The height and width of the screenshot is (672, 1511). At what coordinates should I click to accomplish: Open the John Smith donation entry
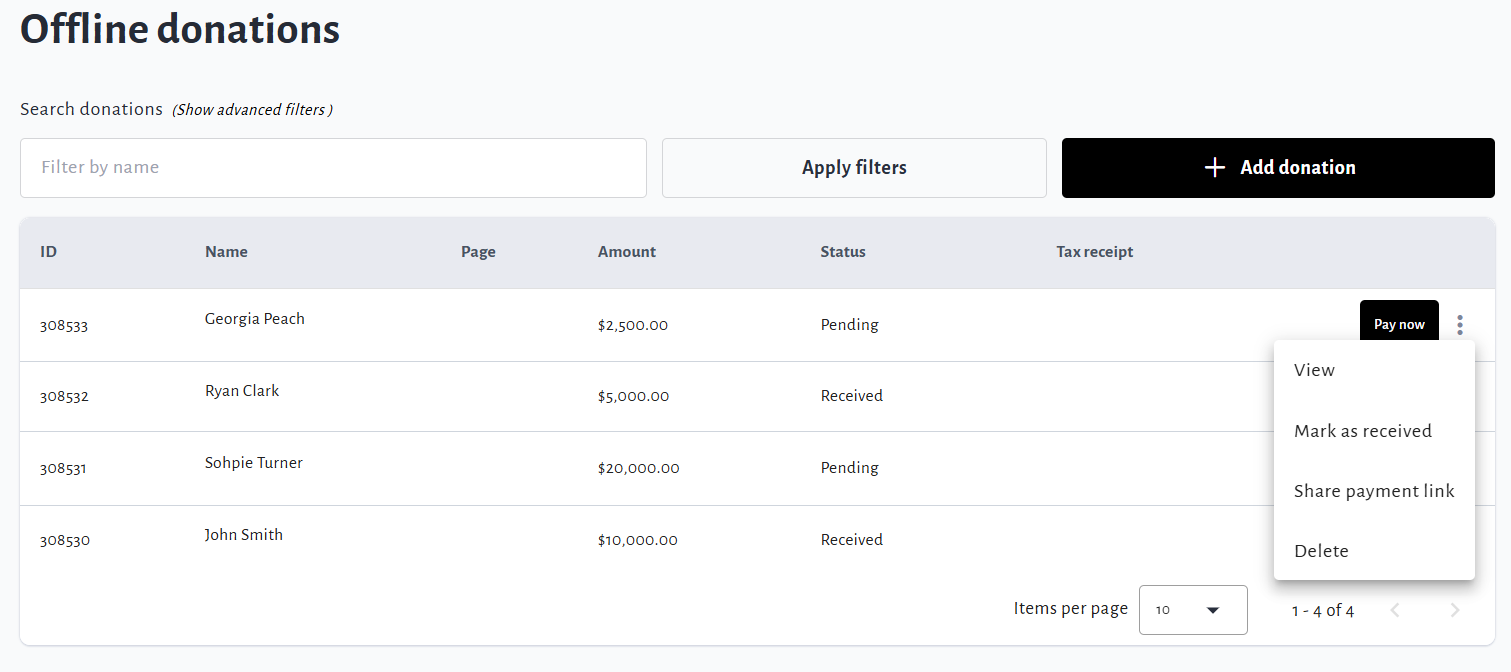[x=244, y=535]
